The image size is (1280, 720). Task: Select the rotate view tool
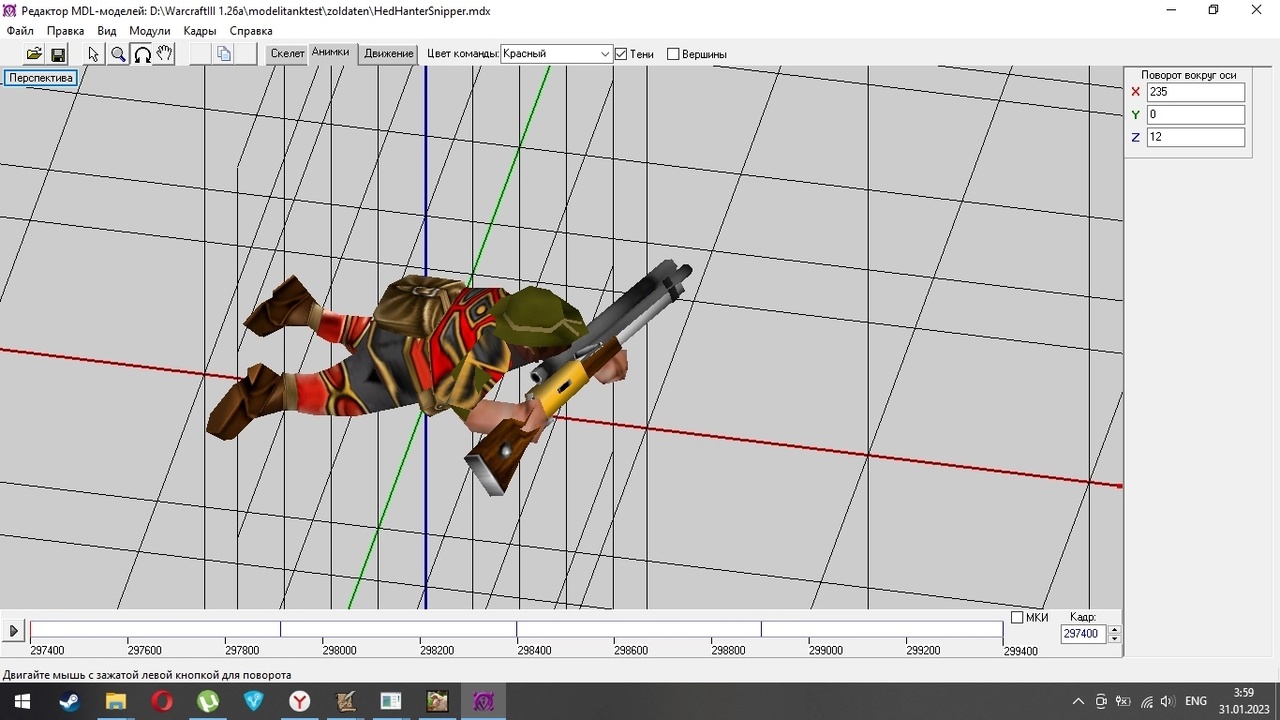(x=142, y=54)
